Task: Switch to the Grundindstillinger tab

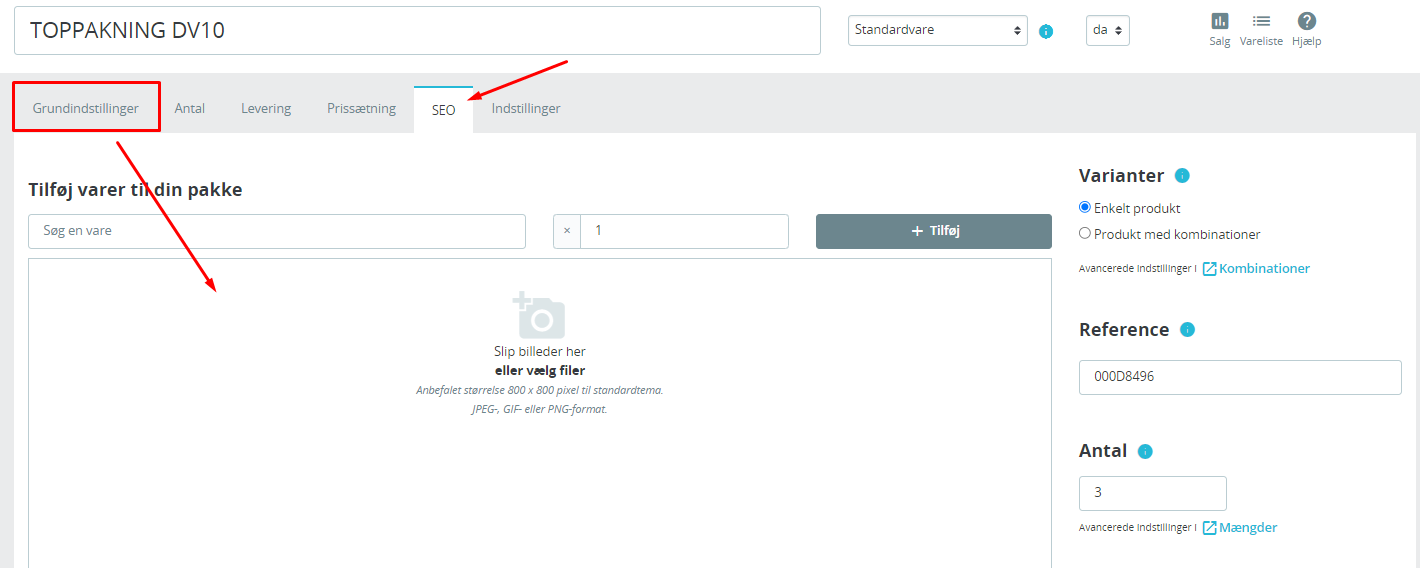Action: 86,108
